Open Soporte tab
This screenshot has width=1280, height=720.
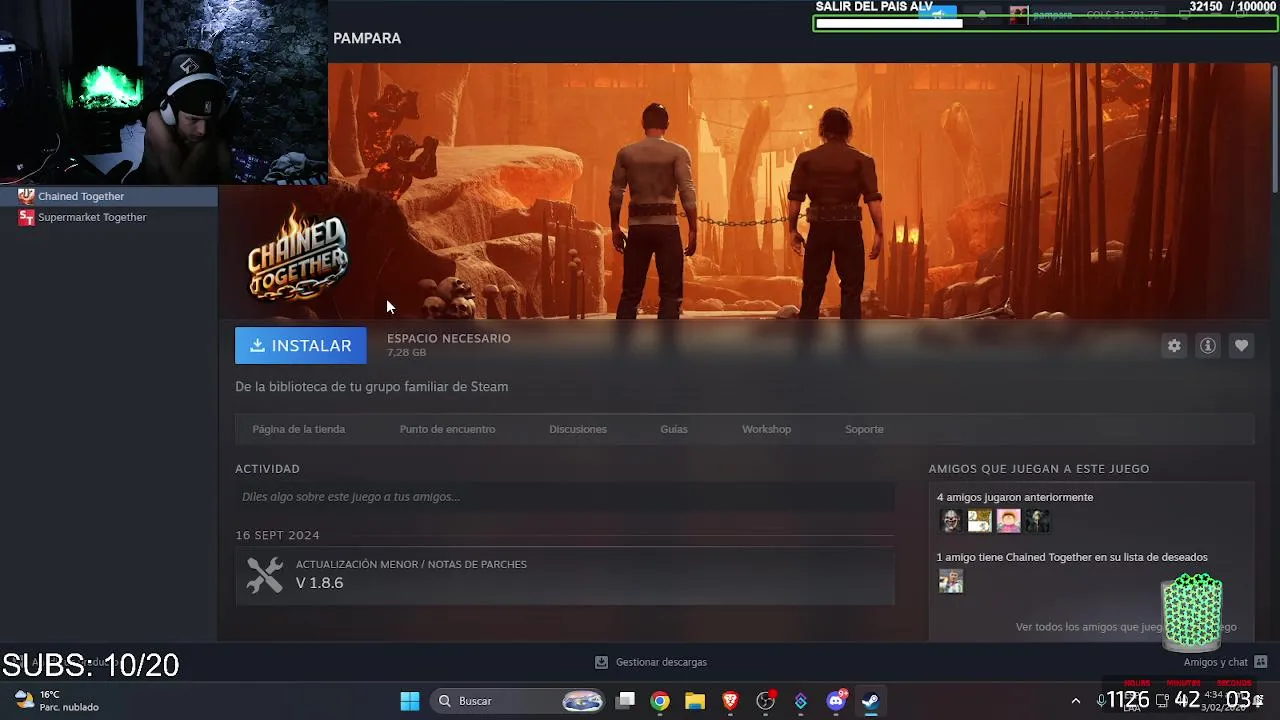pyautogui.click(x=864, y=429)
